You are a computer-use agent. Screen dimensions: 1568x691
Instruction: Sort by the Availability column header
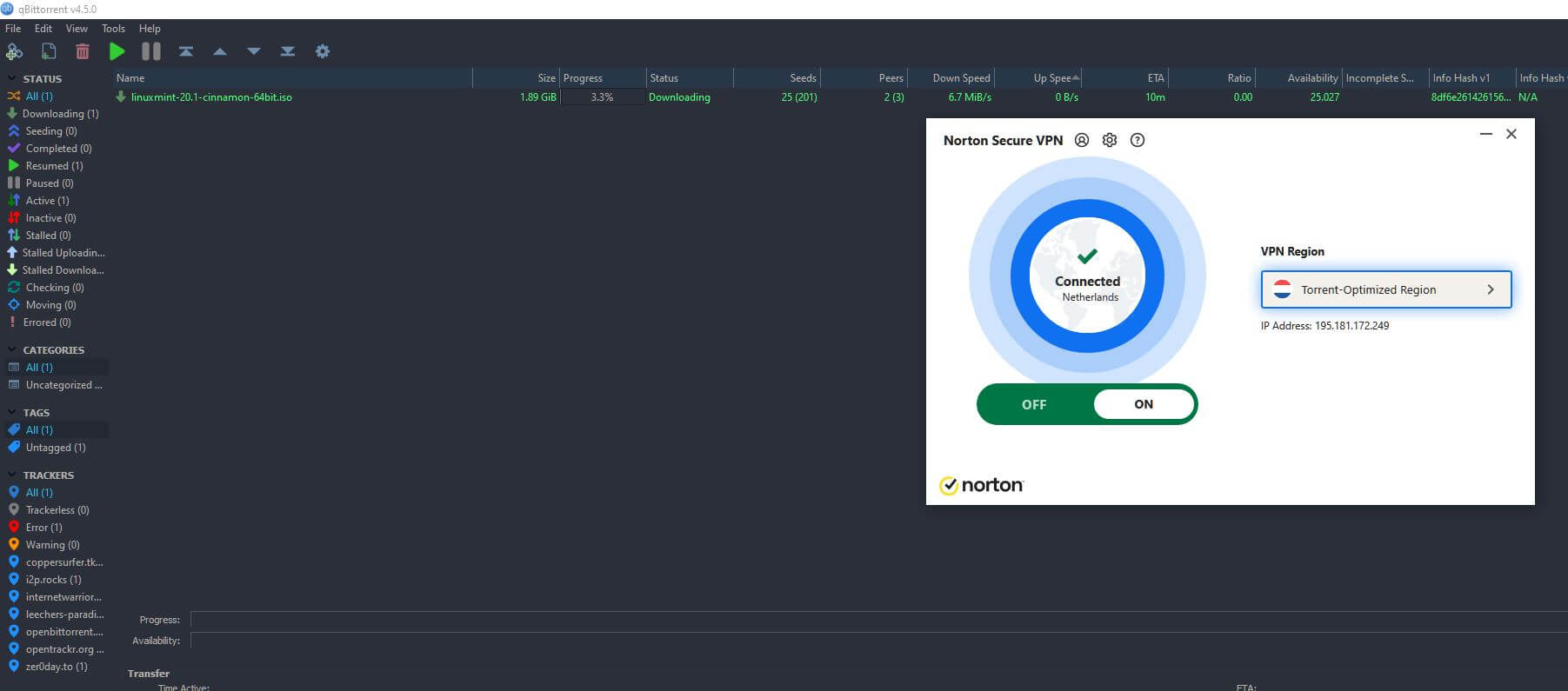[x=1298, y=78]
